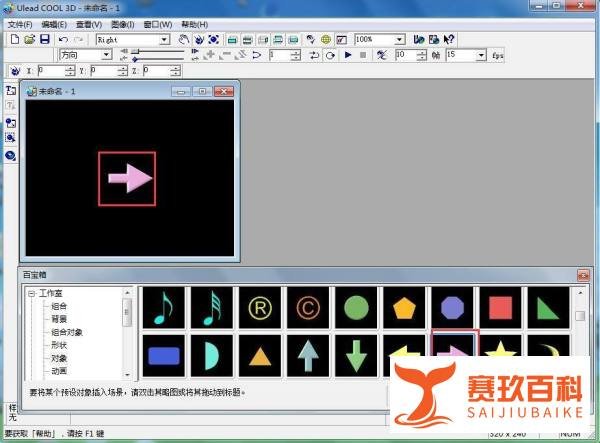Pick the copyright symbol thumbnail
The image size is (600, 443).
tap(308, 308)
